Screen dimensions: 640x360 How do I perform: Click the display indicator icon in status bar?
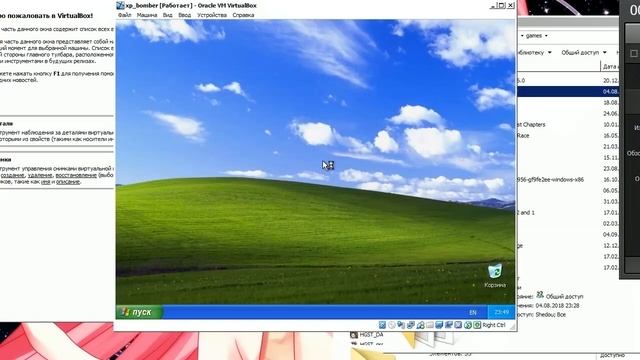(x=439, y=325)
